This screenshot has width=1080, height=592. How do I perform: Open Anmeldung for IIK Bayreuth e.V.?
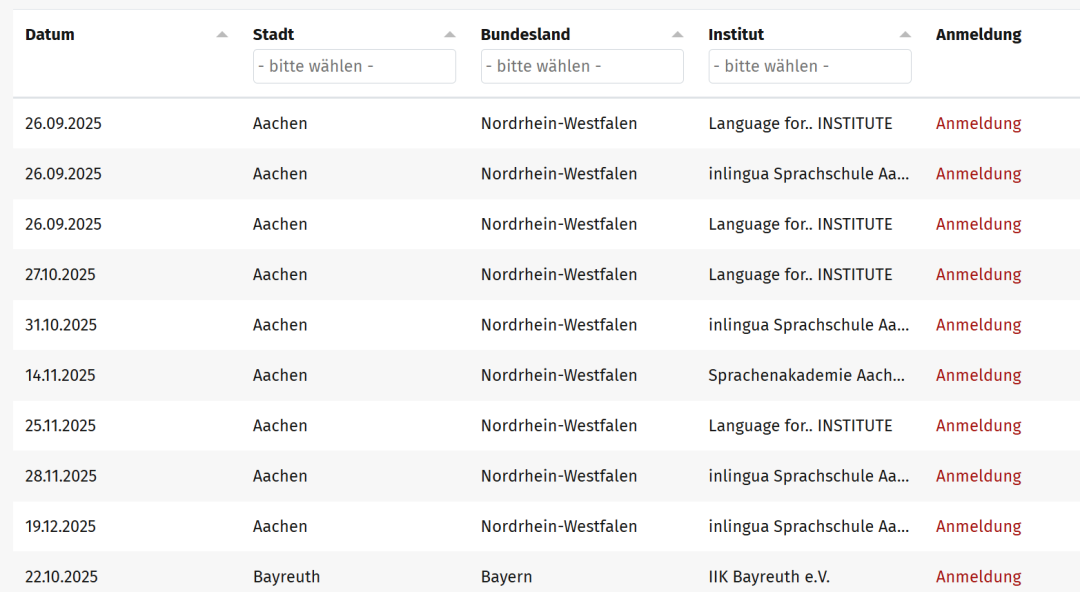click(x=978, y=577)
